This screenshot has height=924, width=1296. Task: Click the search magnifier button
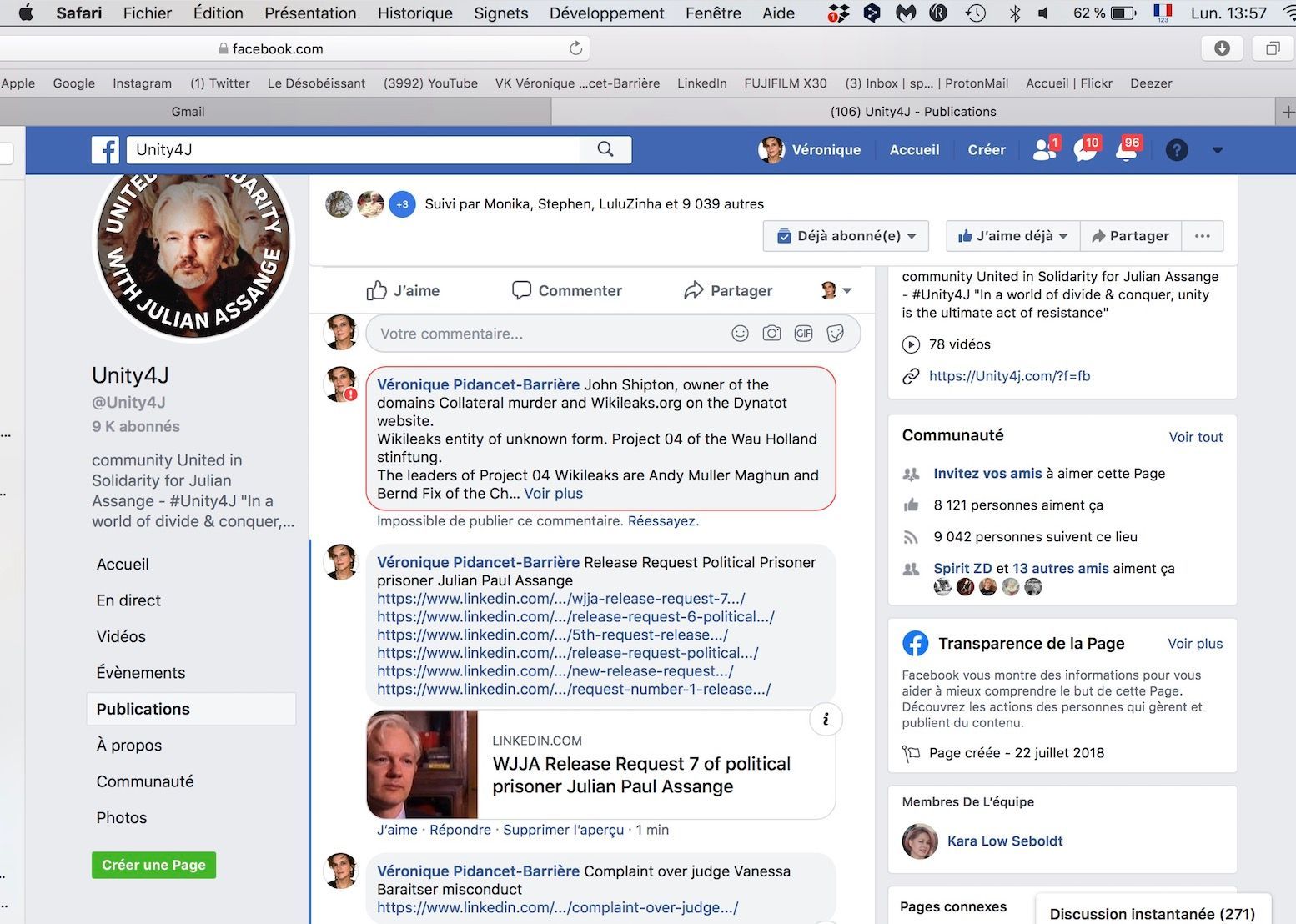point(605,149)
